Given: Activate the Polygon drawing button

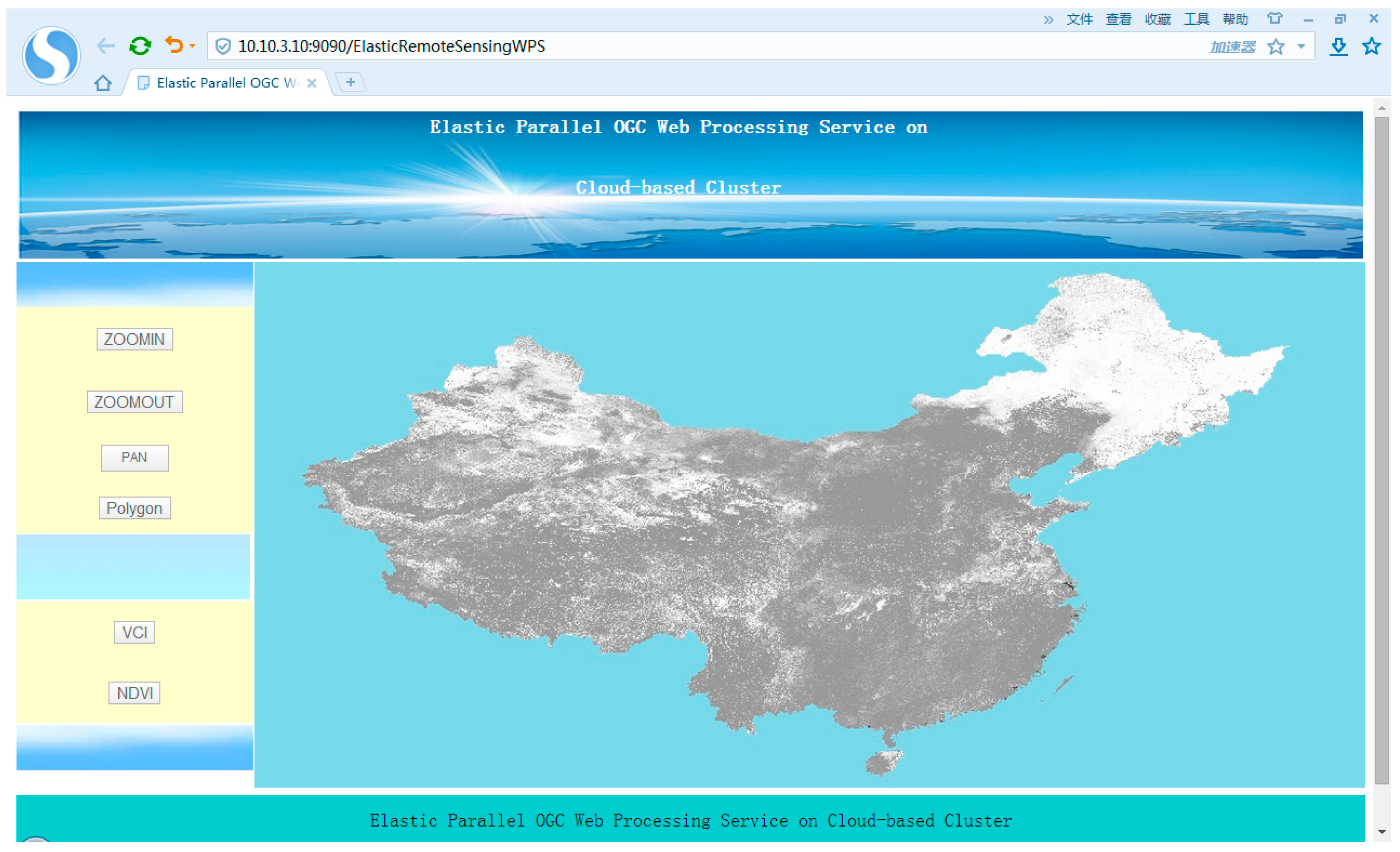Looking at the screenshot, I should point(135,508).
